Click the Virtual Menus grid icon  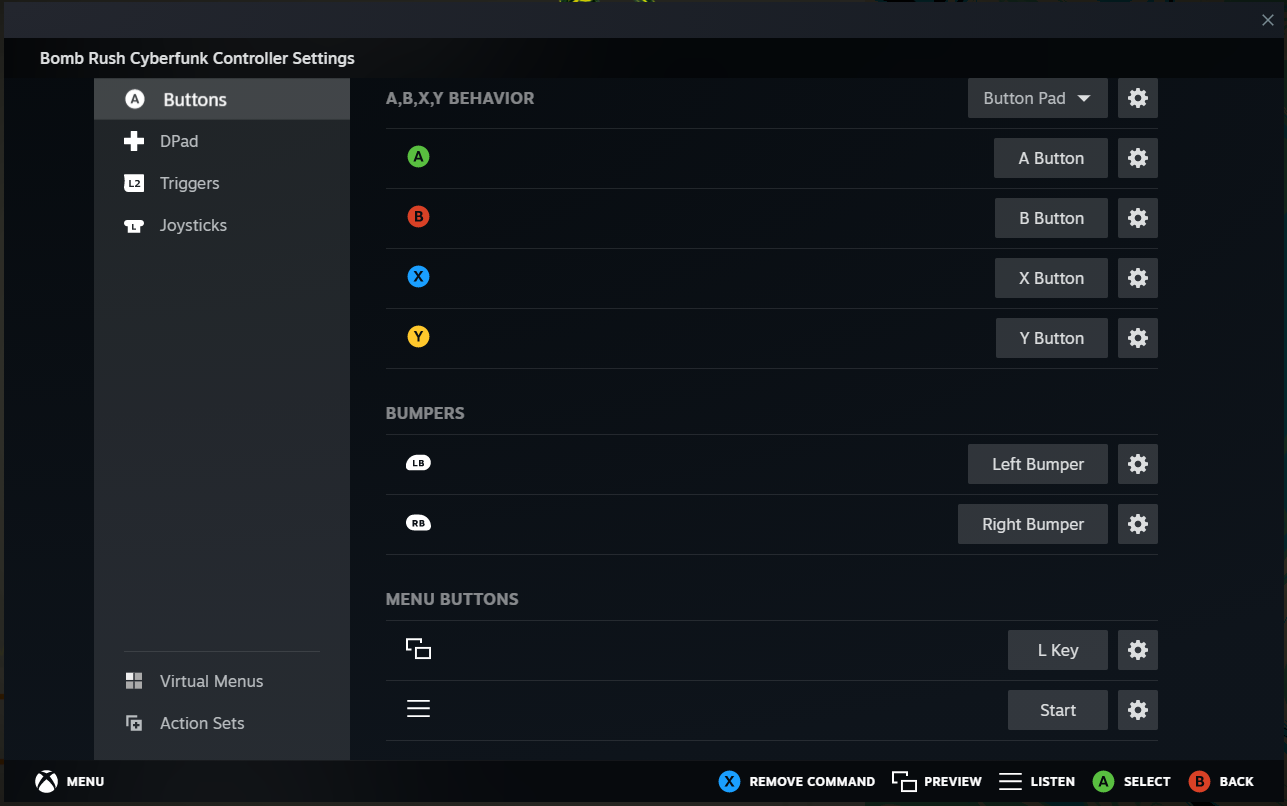tap(134, 680)
